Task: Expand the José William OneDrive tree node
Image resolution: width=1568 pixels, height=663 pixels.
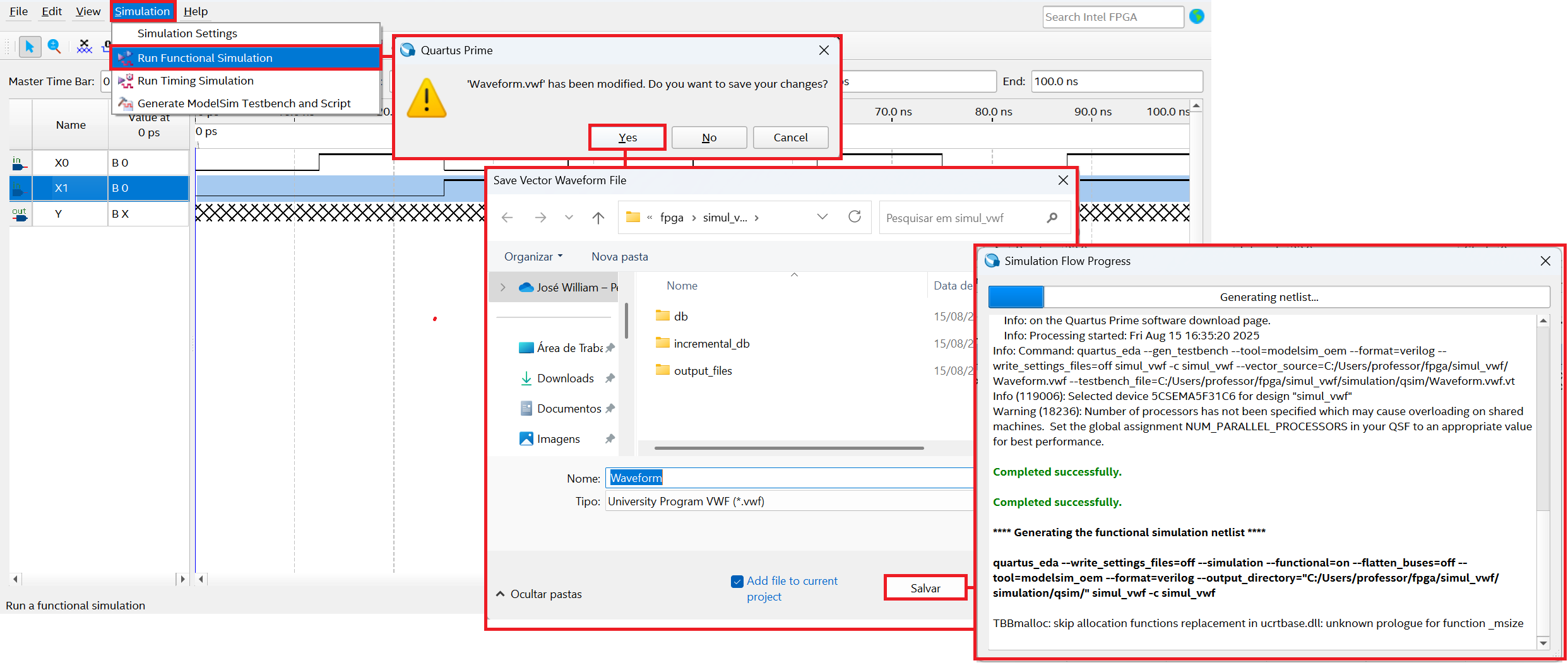Action: (503, 288)
